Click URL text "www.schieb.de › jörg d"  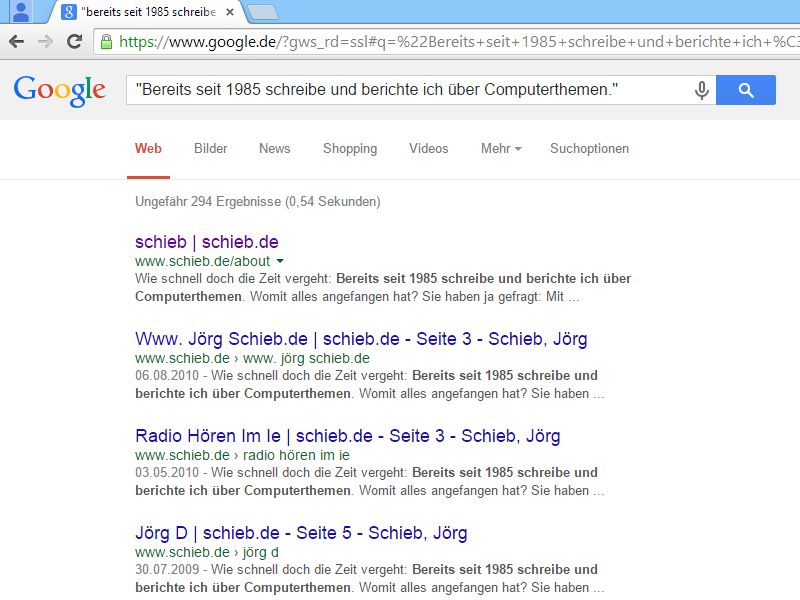(207, 552)
